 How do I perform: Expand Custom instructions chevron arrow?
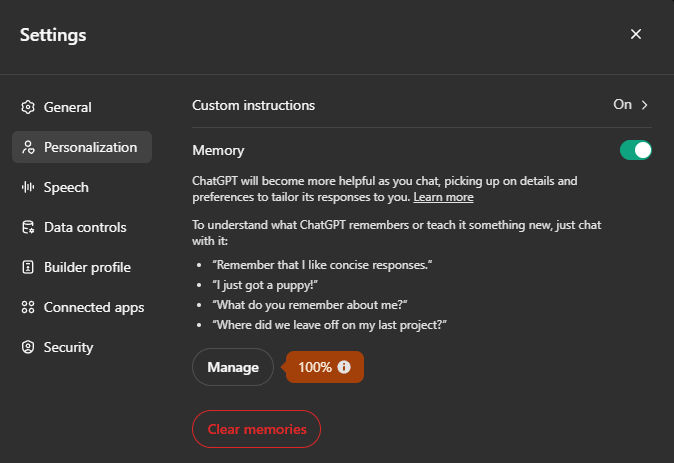(644, 105)
